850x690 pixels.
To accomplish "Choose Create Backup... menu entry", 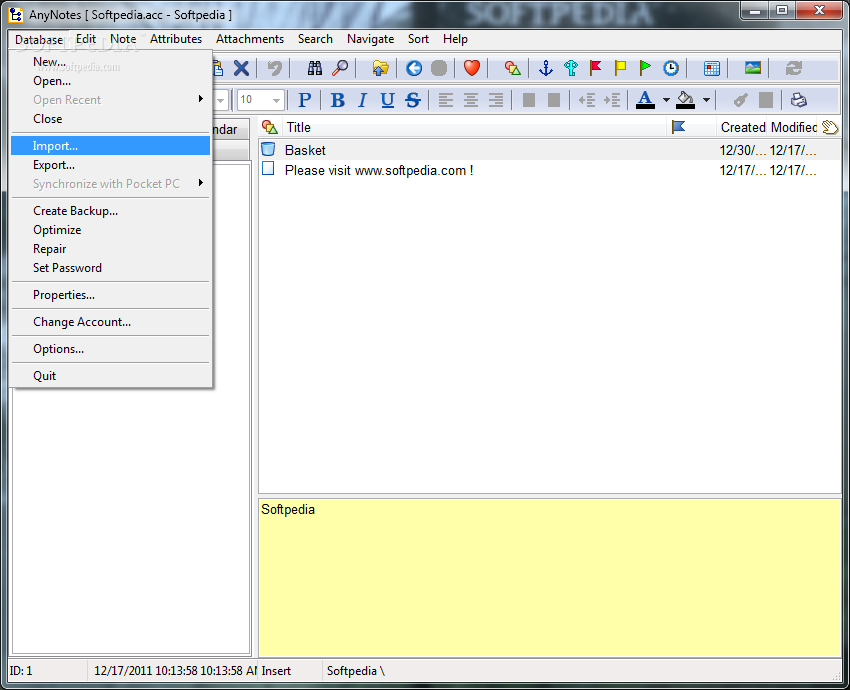I will (110, 211).
